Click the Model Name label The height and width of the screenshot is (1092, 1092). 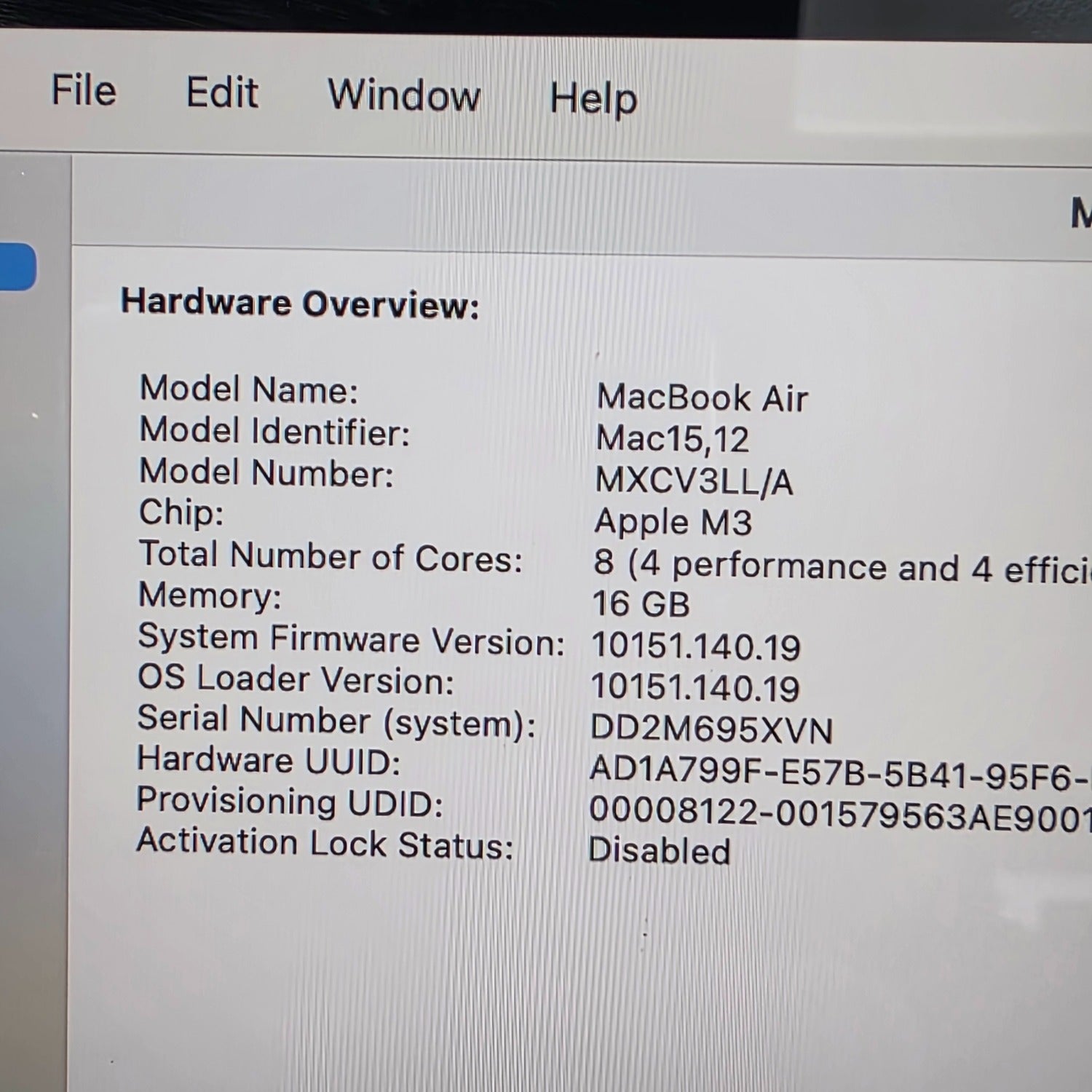point(248,389)
